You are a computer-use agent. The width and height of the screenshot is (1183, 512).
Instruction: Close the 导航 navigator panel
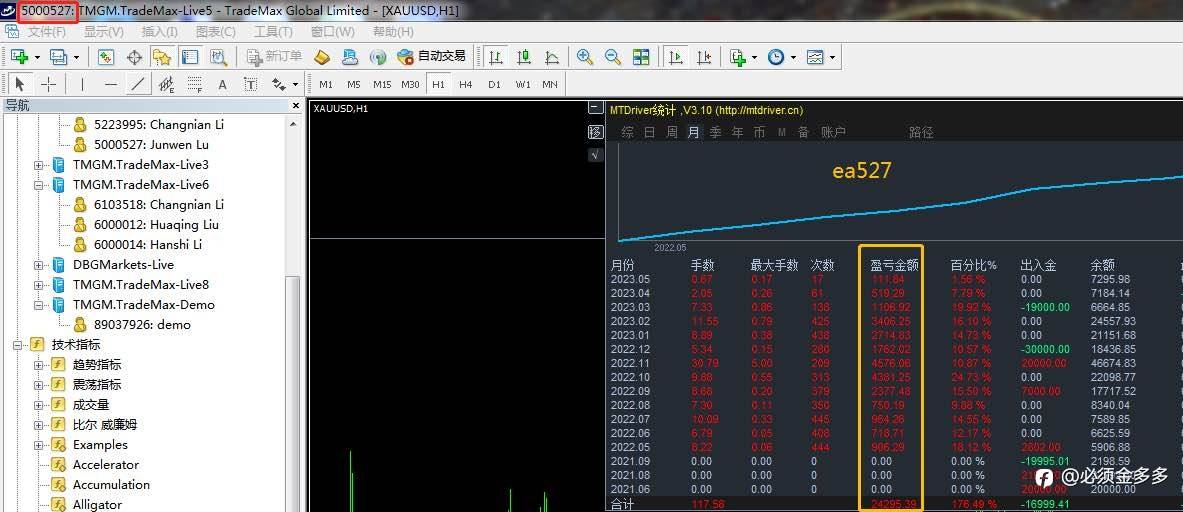[x=296, y=106]
